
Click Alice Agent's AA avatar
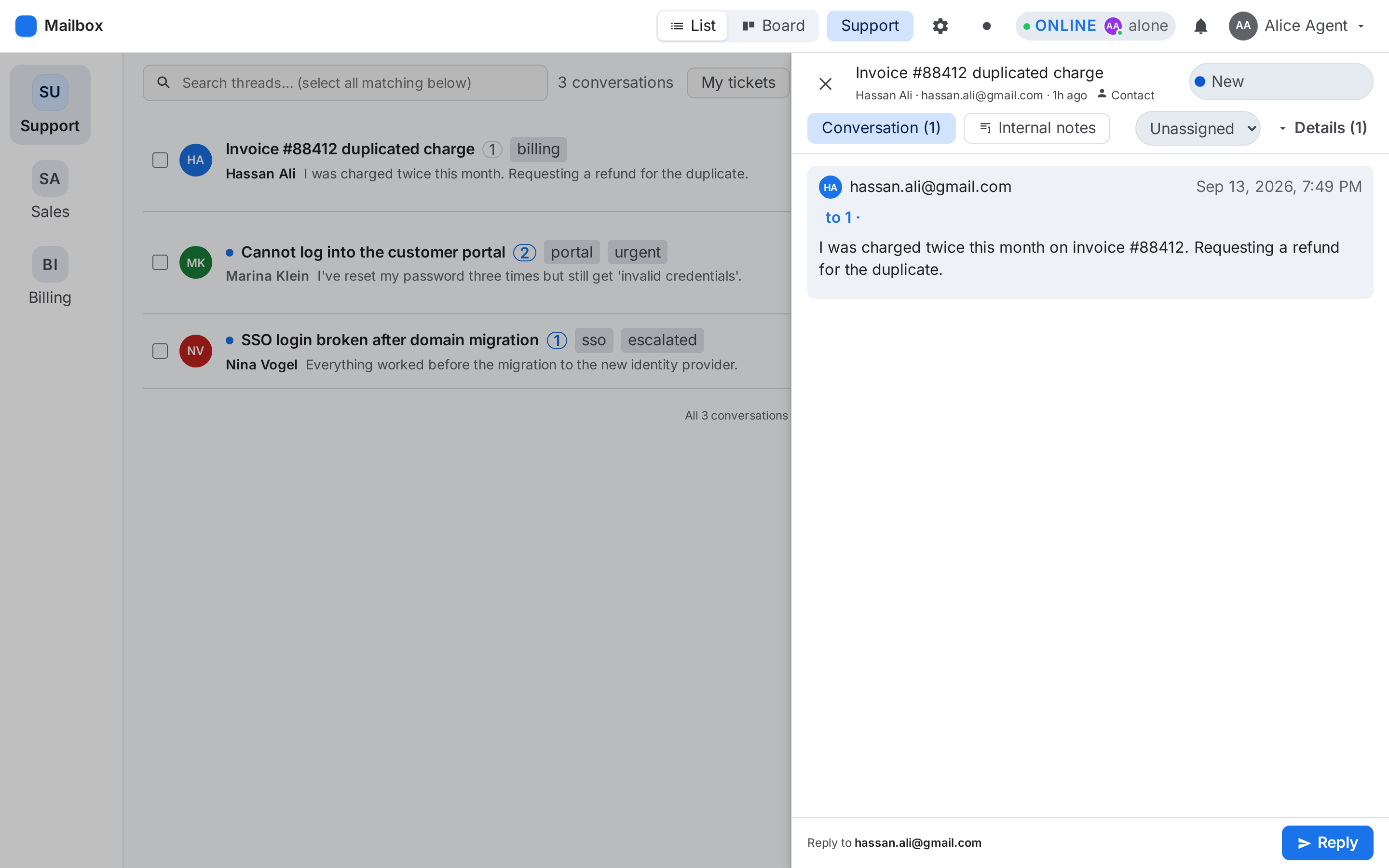(x=1243, y=26)
